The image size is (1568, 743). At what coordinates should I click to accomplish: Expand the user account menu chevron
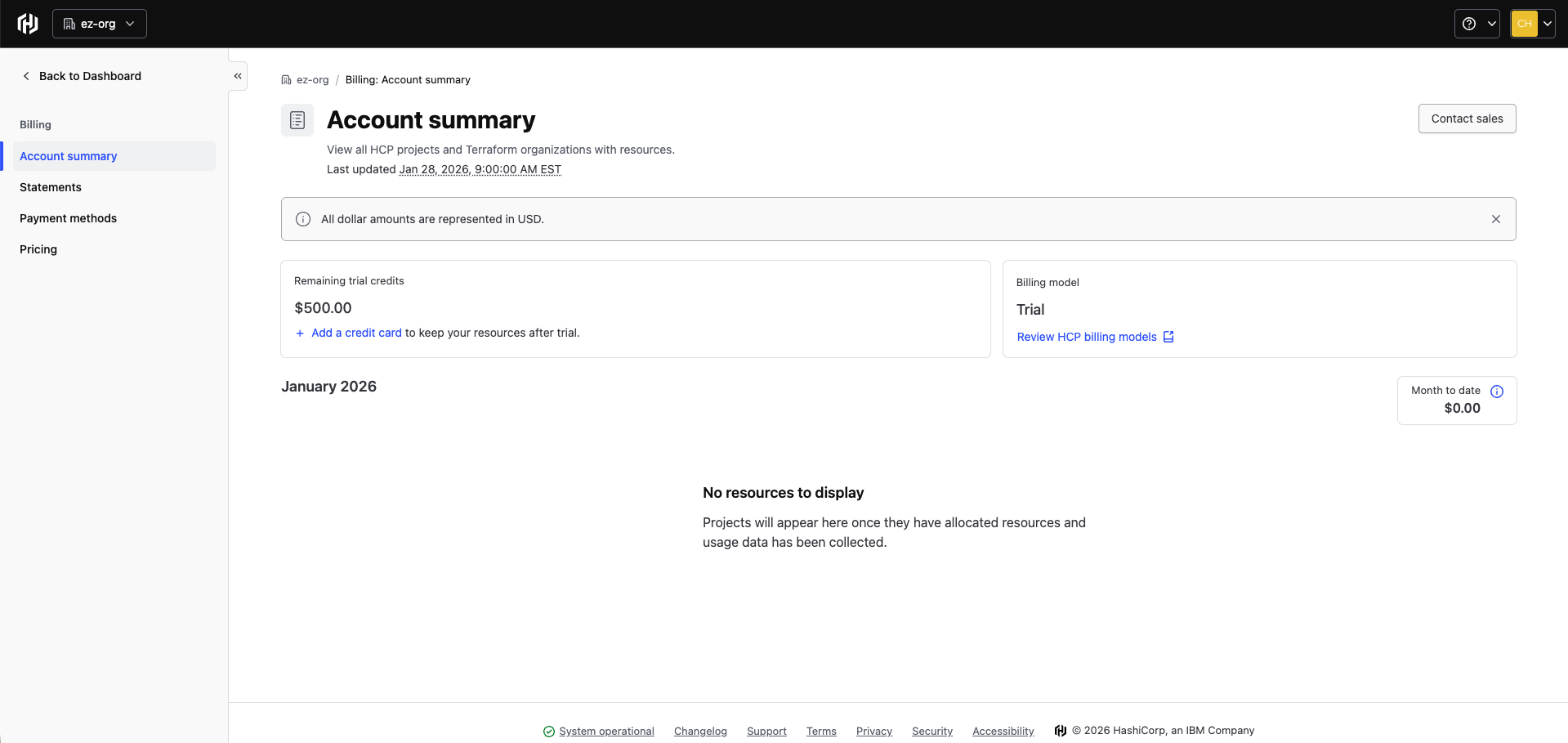point(1548,24)
